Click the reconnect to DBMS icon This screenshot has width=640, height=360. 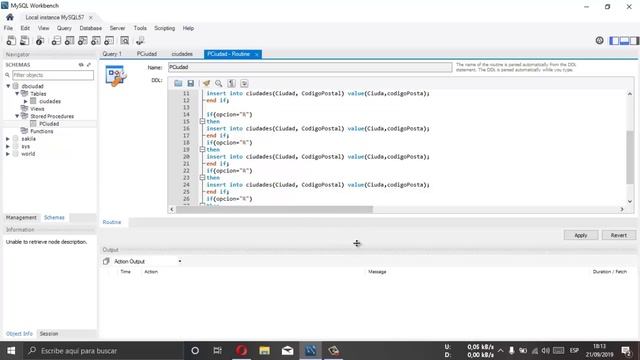140,40
